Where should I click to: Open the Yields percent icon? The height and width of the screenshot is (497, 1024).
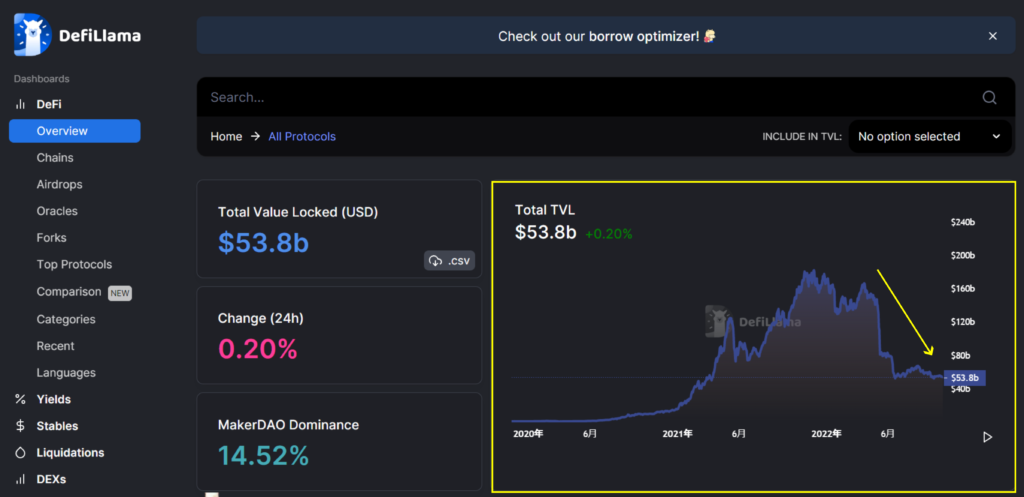click(20, 399)
